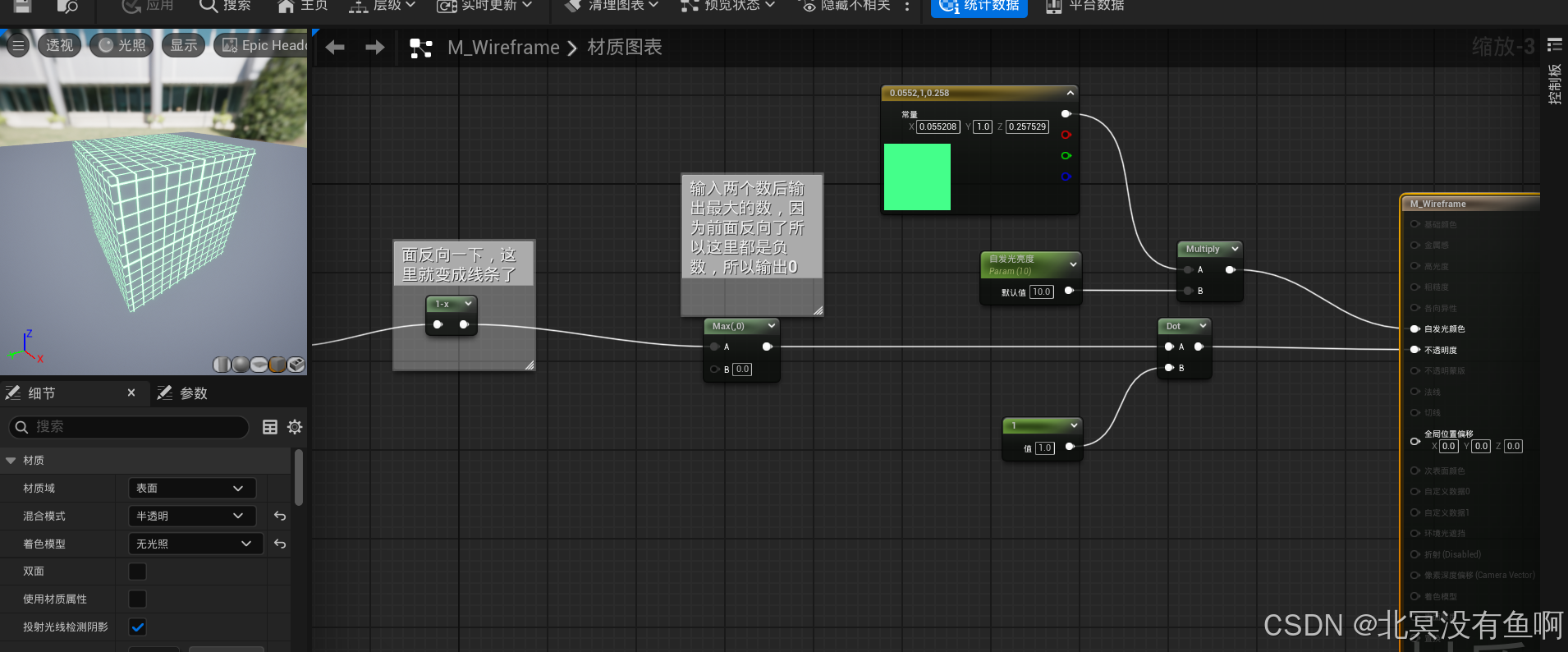Open the 实时更新 (Live Update) dropdown
1568x652 pixels.
click(484, 5)
